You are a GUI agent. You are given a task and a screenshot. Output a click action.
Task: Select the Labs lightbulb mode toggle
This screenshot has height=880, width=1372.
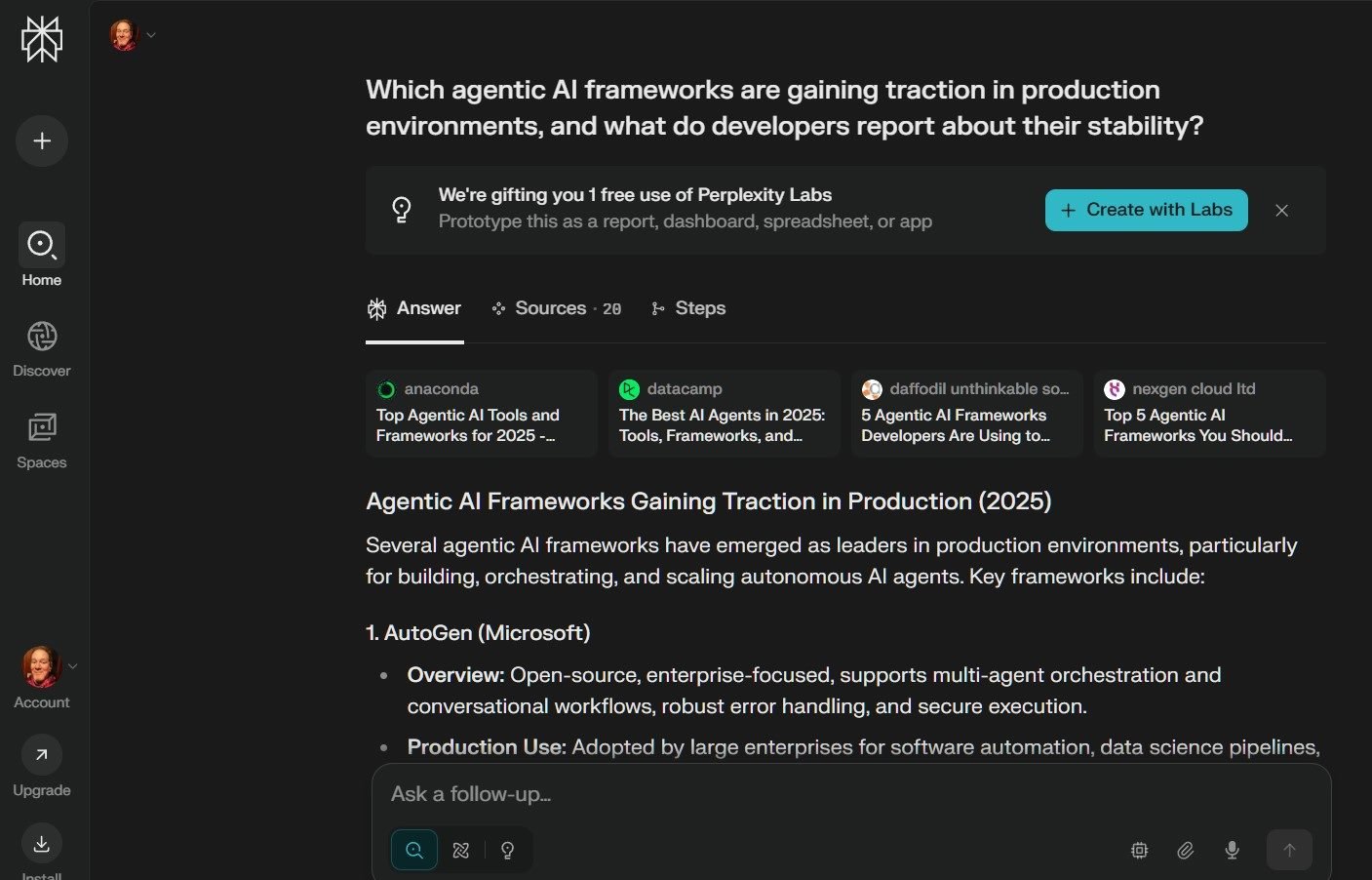tap(507, 850)
